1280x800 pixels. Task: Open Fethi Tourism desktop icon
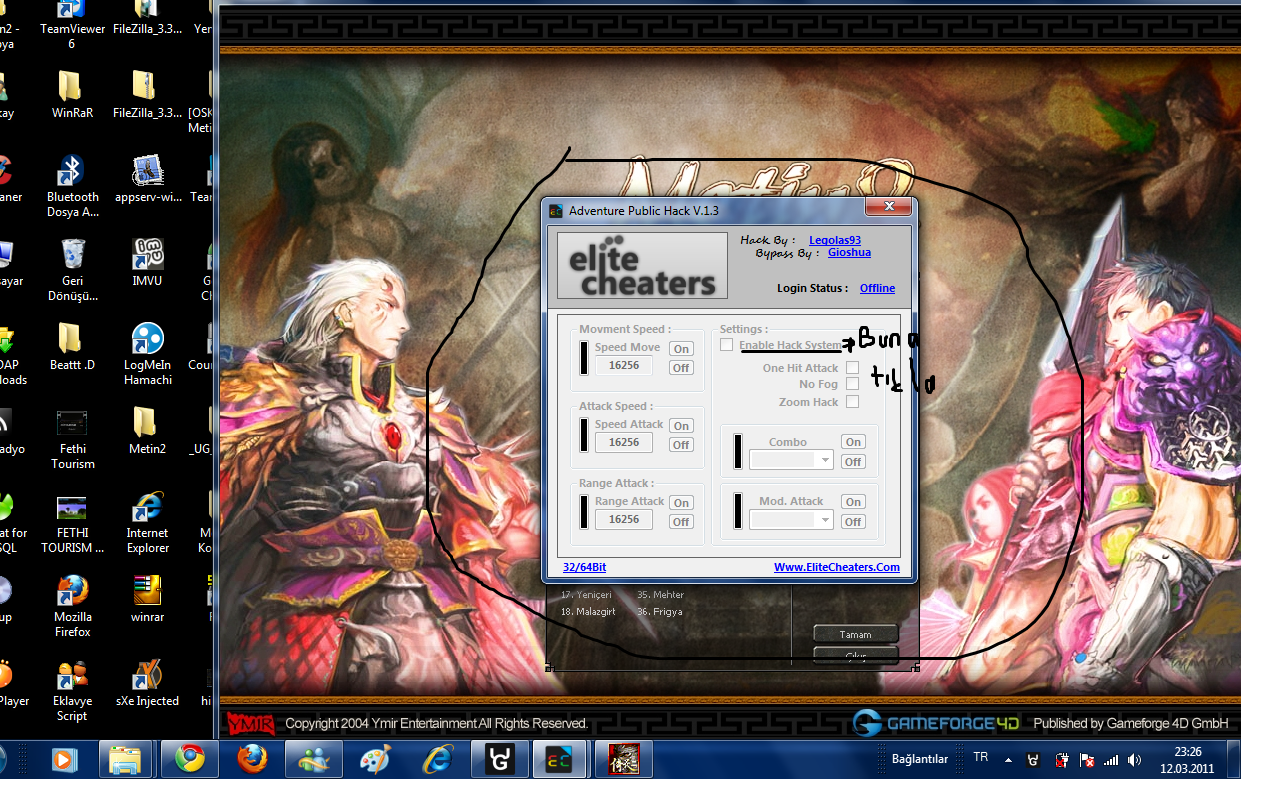pos(72,438)
